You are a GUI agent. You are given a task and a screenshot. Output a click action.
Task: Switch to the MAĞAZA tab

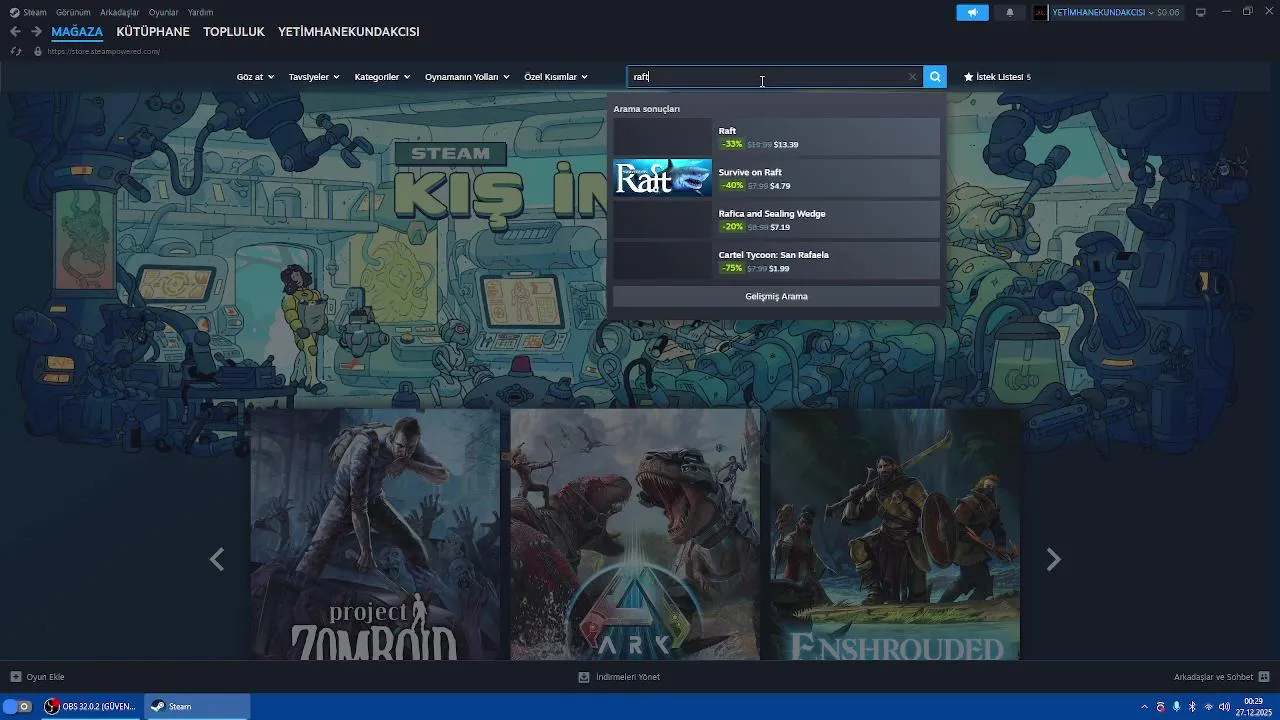coord(77,32)
